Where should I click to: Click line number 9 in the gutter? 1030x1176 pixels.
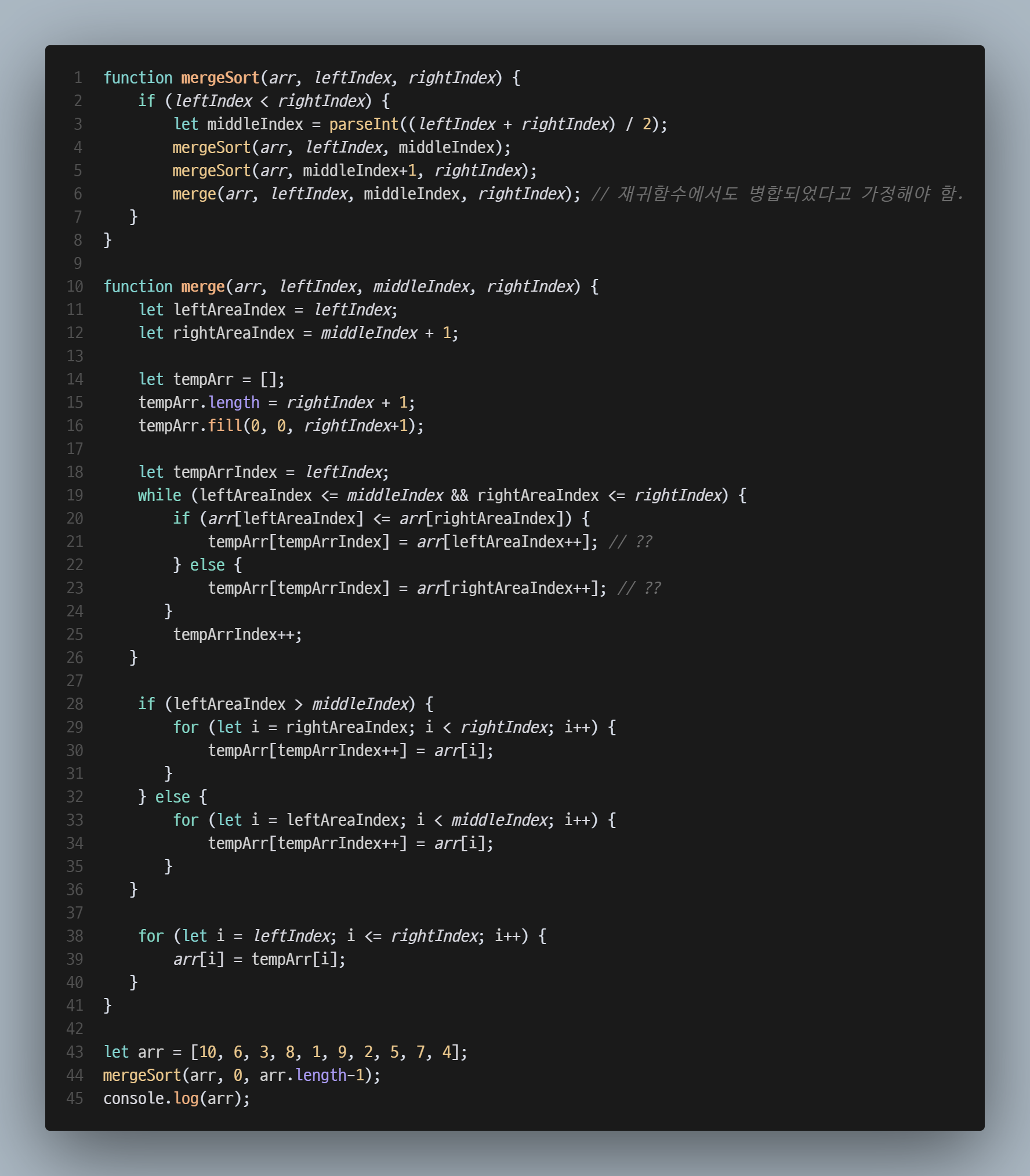(78, 263)
